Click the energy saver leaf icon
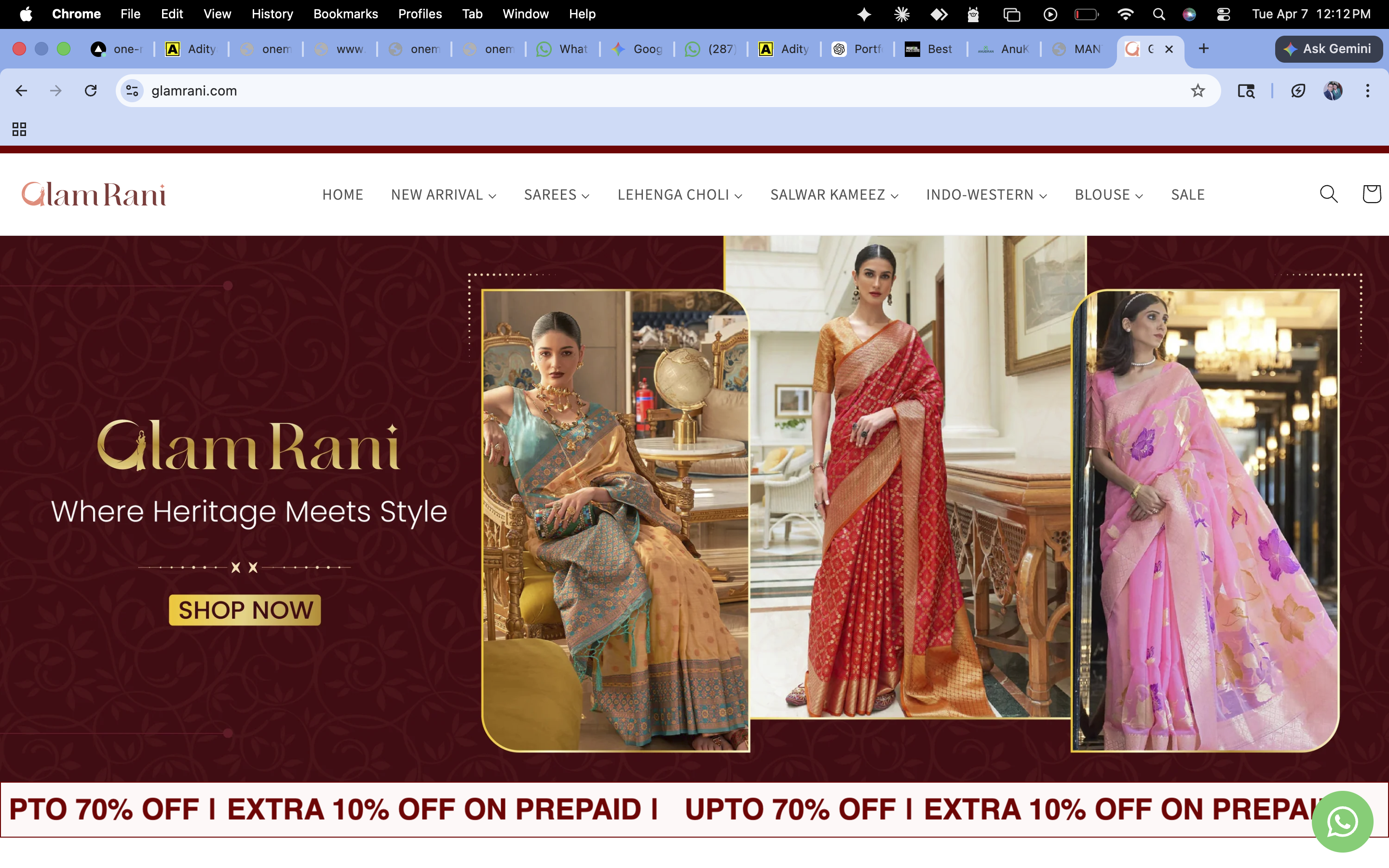Viewport: 1389px width, 868px height. click(1298, 91)
